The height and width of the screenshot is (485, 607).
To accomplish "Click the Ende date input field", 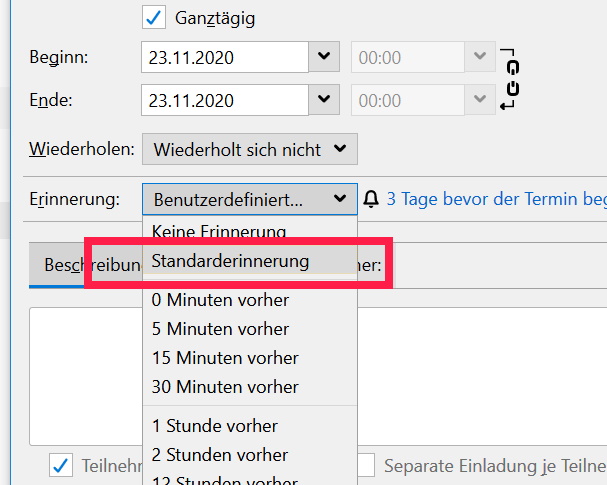I will (224, 99).
